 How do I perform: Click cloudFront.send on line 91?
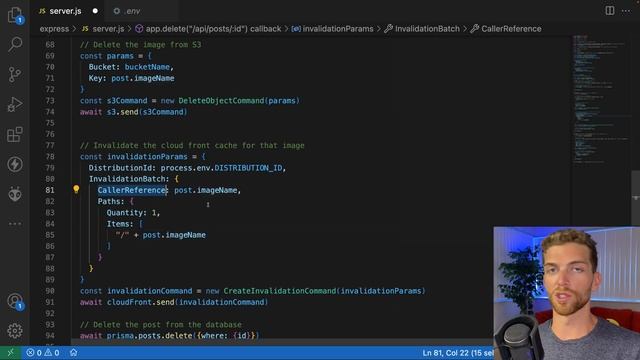coord(141,302)
